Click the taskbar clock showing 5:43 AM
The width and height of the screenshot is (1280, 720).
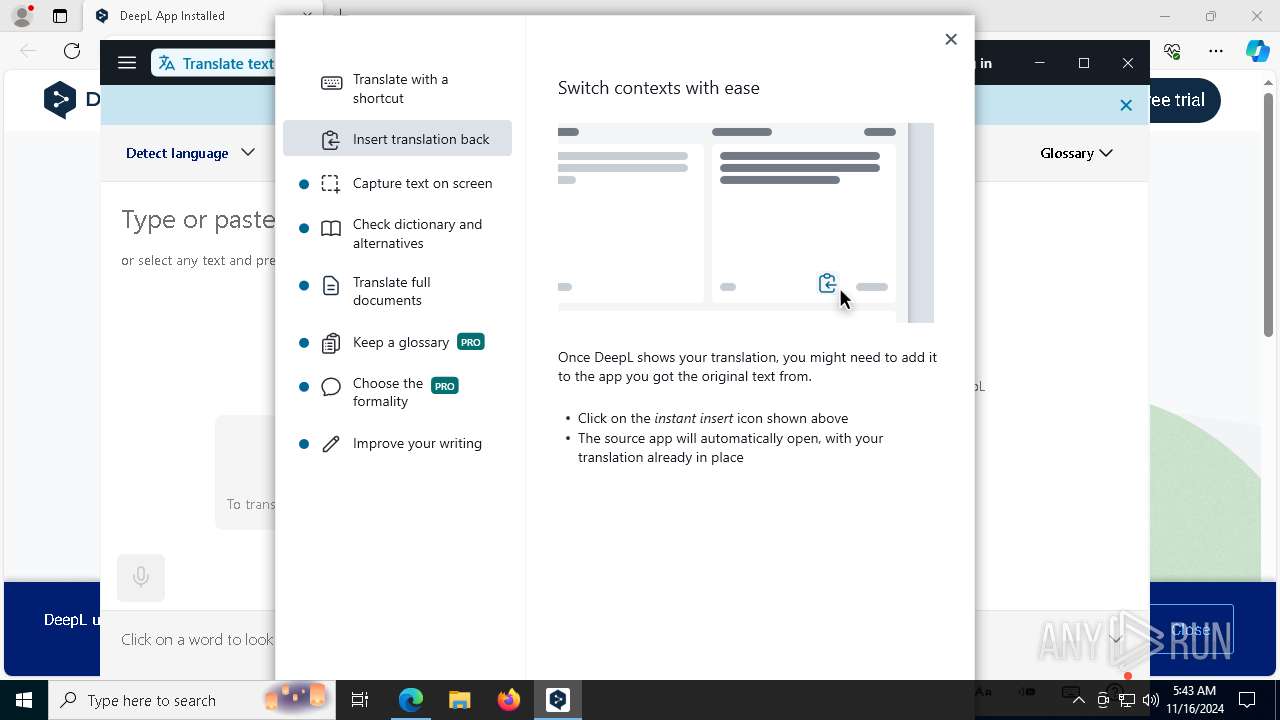pyautogui.click(x=1194, y=700)
